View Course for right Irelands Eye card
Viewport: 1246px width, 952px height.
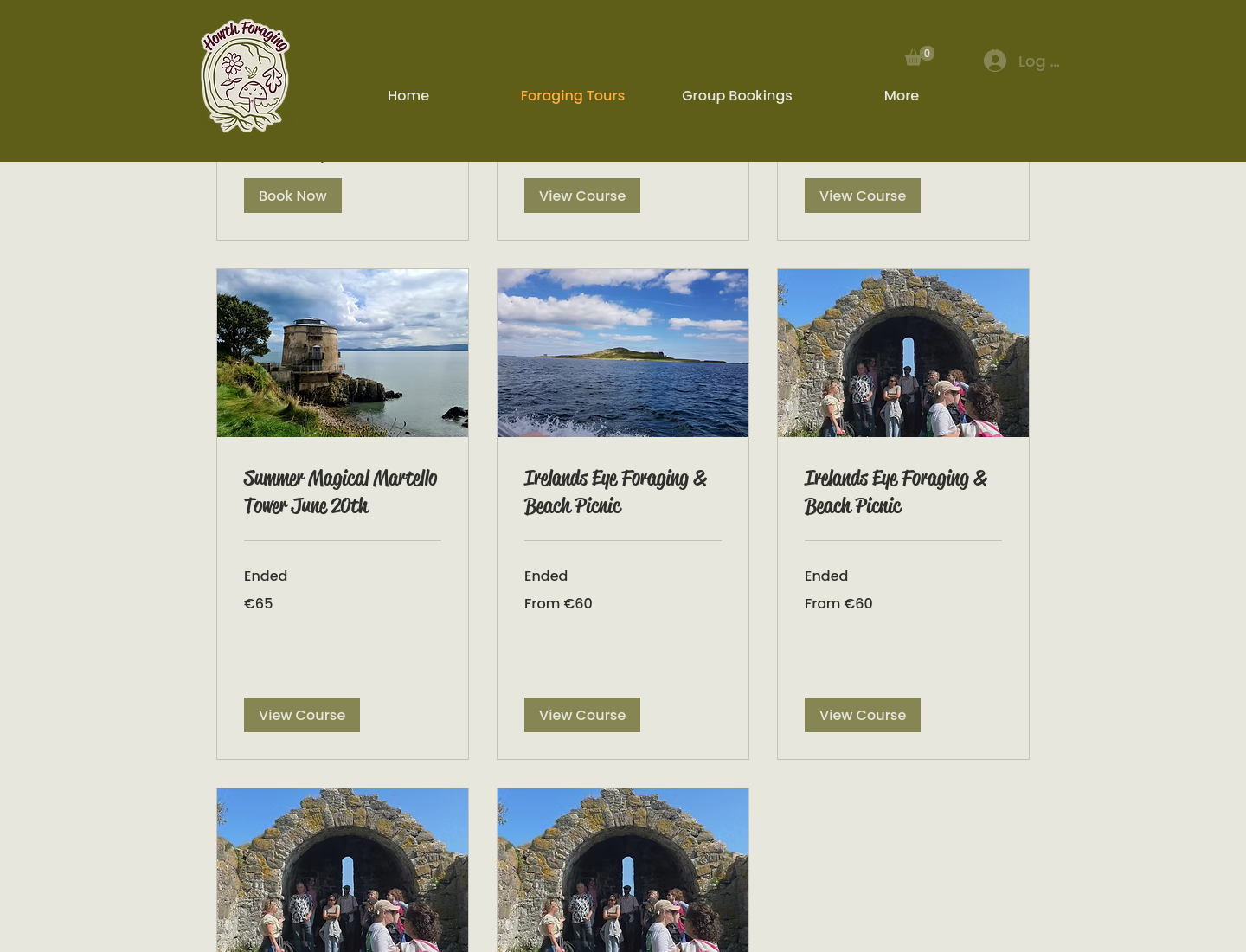click(x=863, y=715)
